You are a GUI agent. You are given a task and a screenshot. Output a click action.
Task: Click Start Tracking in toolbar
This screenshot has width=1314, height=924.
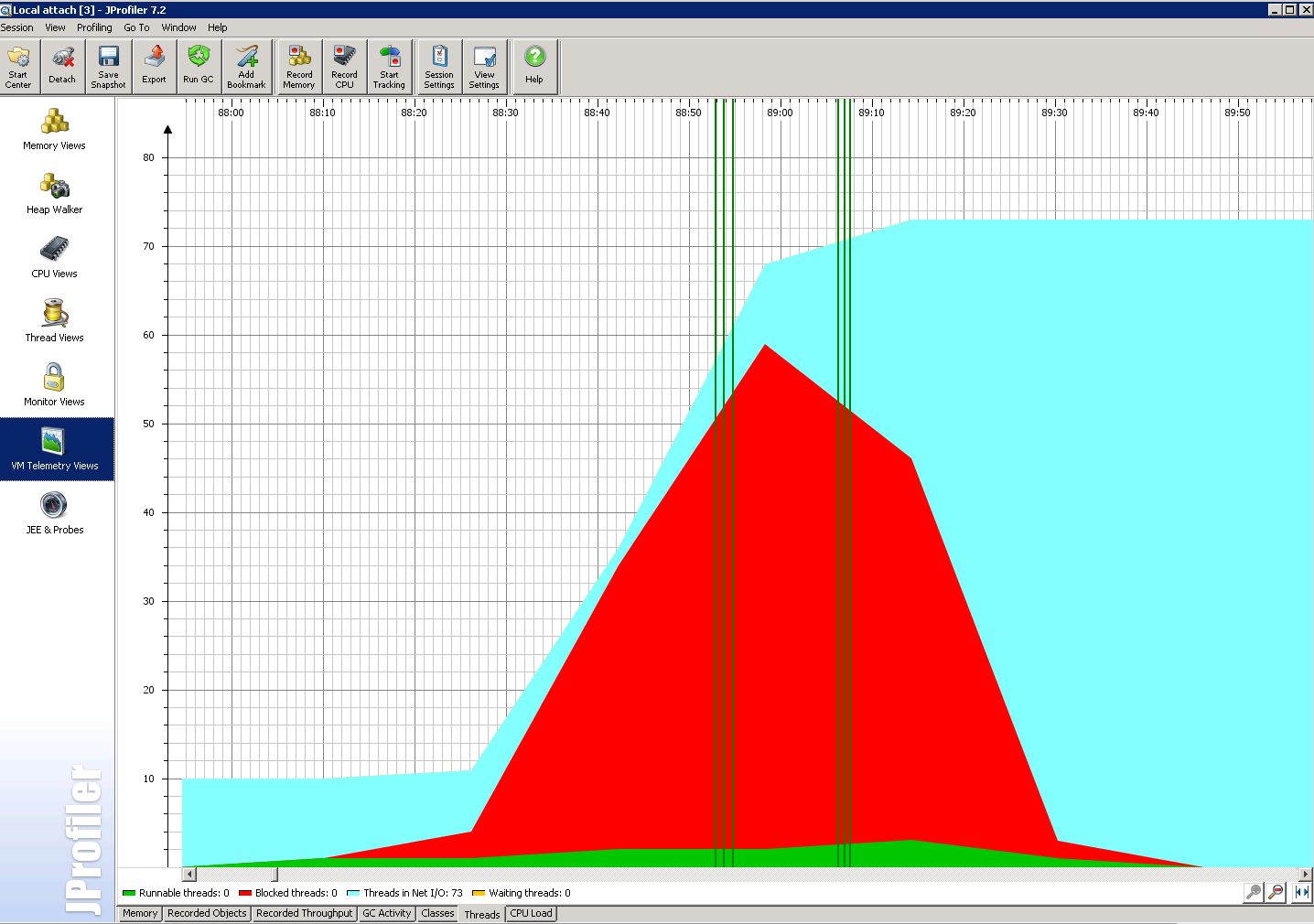click(389, 67)
